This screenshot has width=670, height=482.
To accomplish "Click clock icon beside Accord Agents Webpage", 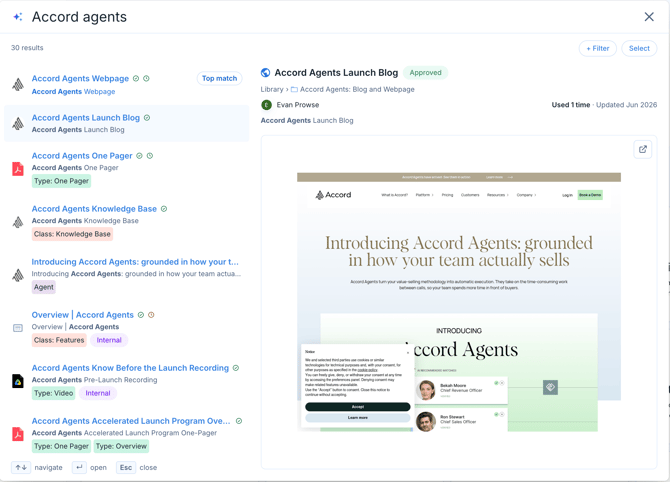I will 146,79.
